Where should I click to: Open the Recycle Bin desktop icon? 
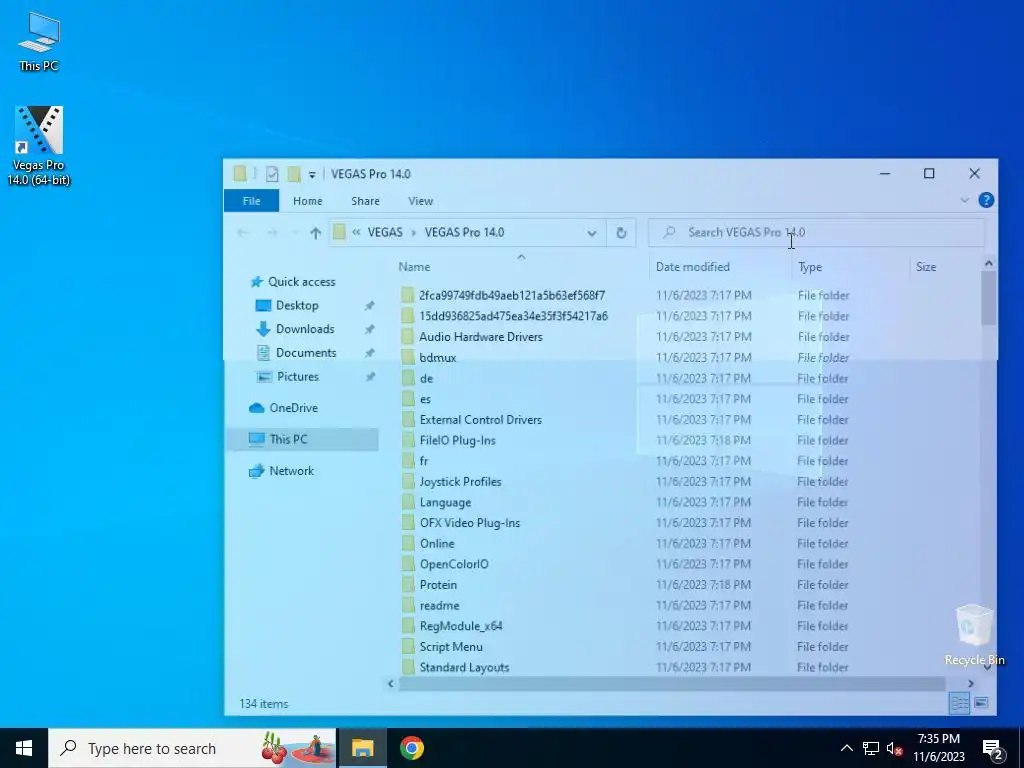[974, 635]
